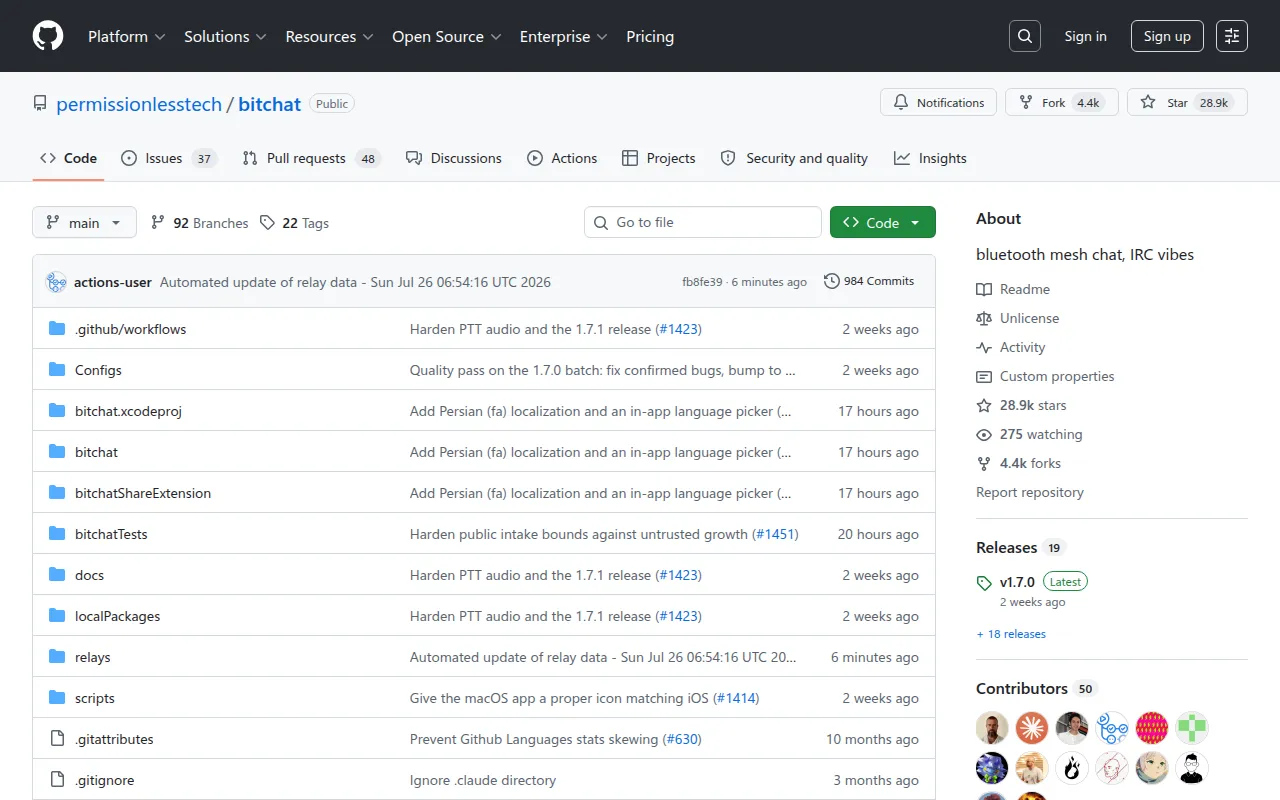Image resolution: width=1280 pixels, height=800 pixels.
Task: Expand the main branch selector
Action: coord(84,222)
